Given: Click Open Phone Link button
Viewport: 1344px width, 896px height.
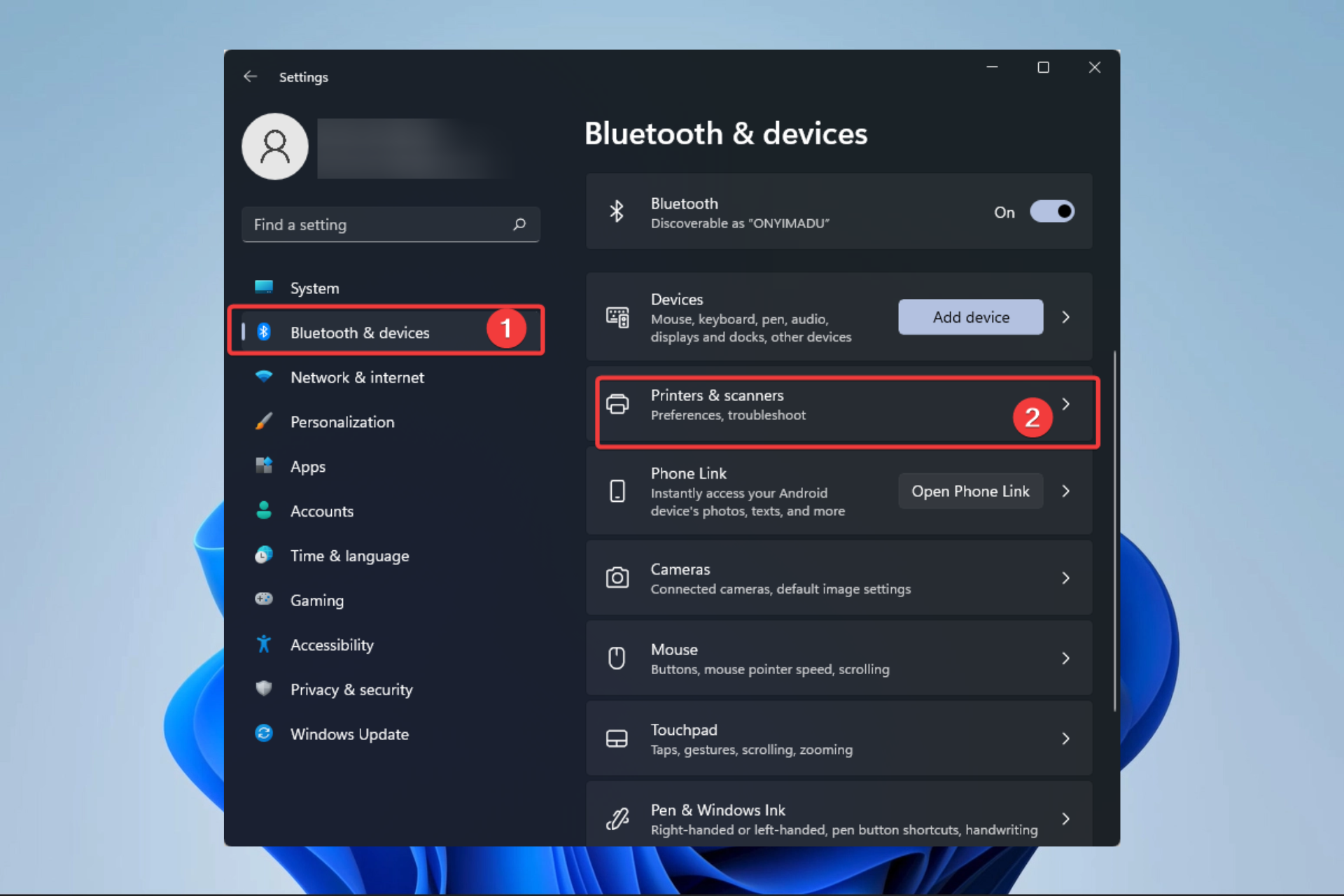Looking at the screenshot, I should click(971, 491).
